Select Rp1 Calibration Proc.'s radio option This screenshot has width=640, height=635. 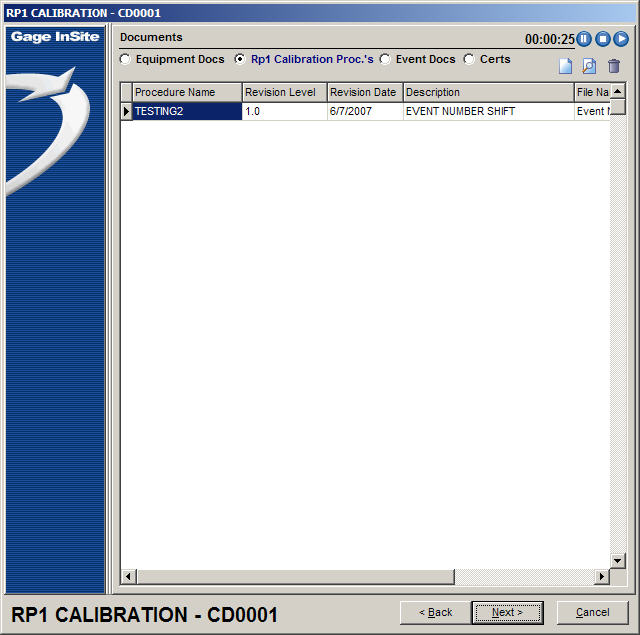tap(240, 60)
